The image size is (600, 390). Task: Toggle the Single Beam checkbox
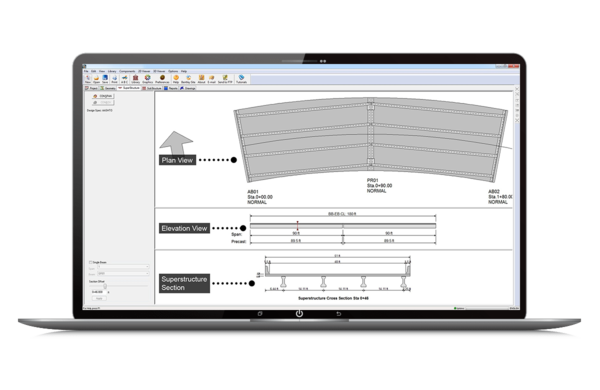pos(91,262)
